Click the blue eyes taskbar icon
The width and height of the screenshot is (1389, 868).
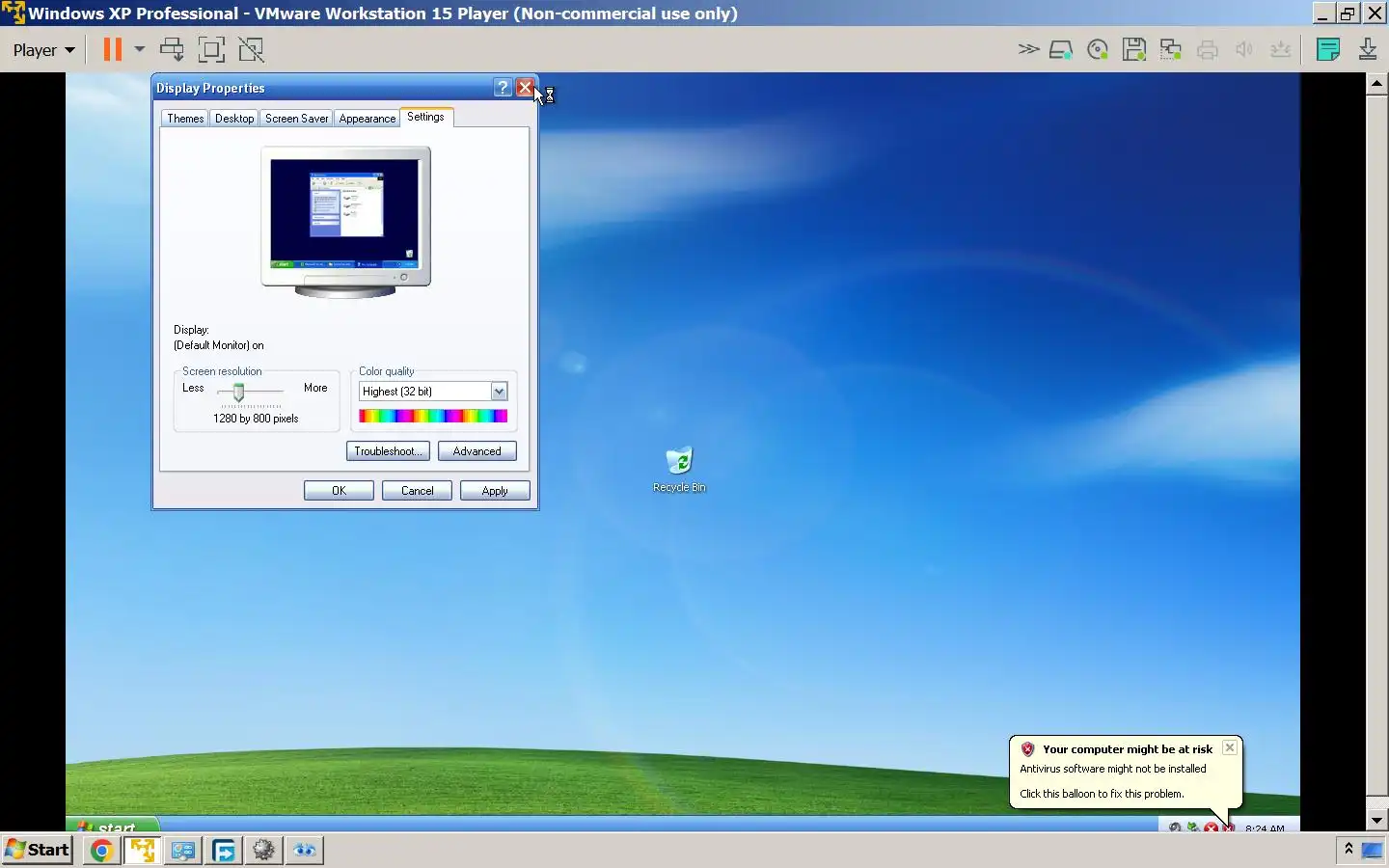click(305, 850)
